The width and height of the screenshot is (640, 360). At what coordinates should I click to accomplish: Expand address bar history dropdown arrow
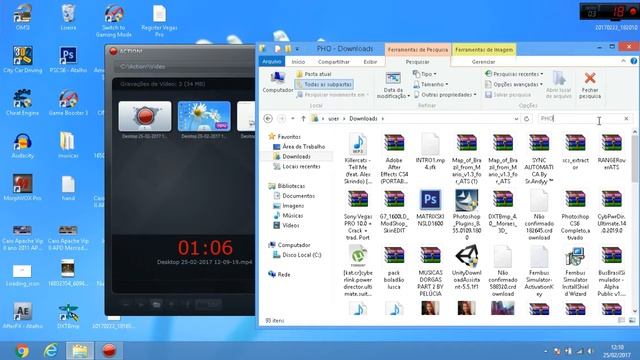click(516, 119)
